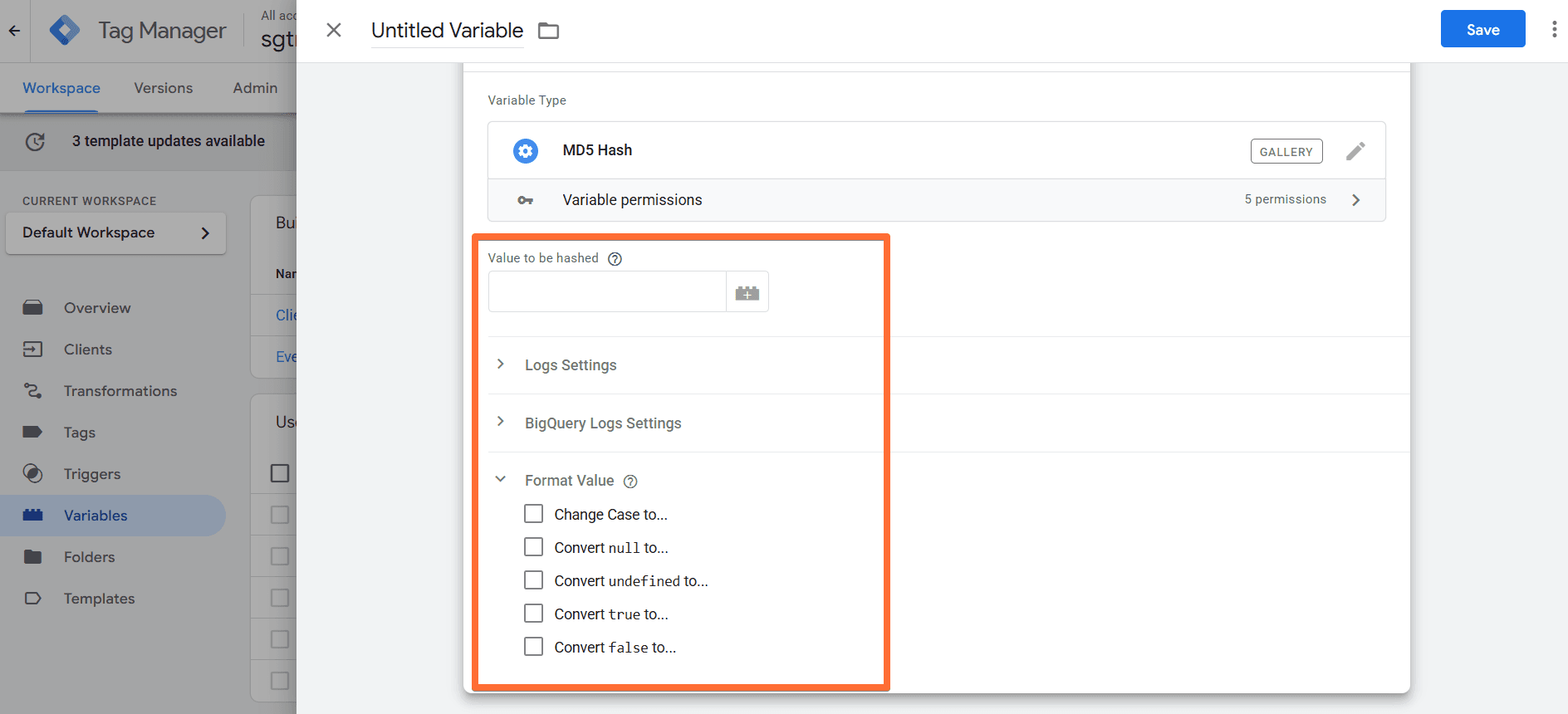The height and width of the screenshot is (714, 1568).
Task: Click the folder icon next to Untitled Variable
Action: 548,31
